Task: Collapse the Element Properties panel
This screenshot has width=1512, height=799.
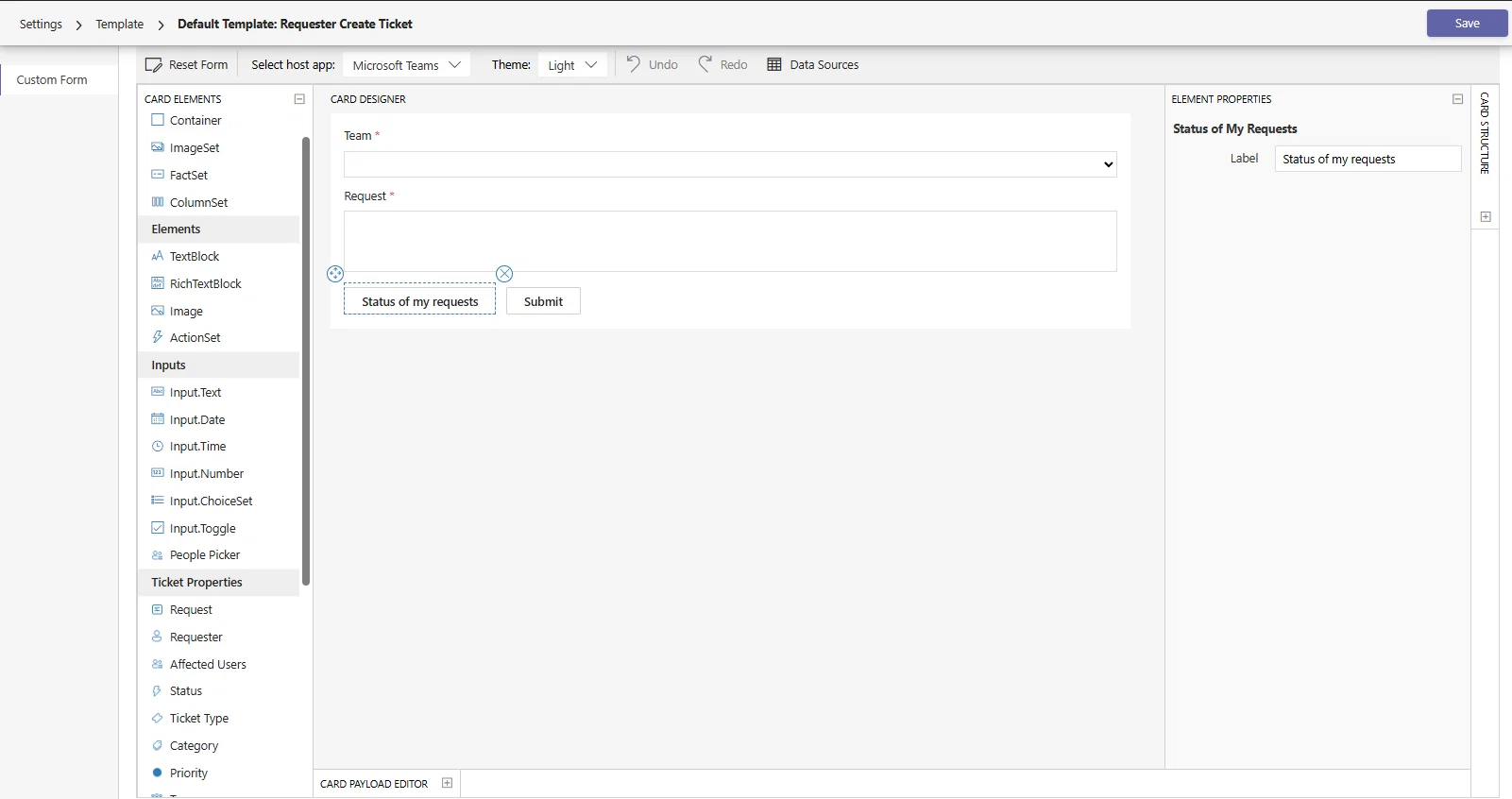Action: click(1458, 99)
